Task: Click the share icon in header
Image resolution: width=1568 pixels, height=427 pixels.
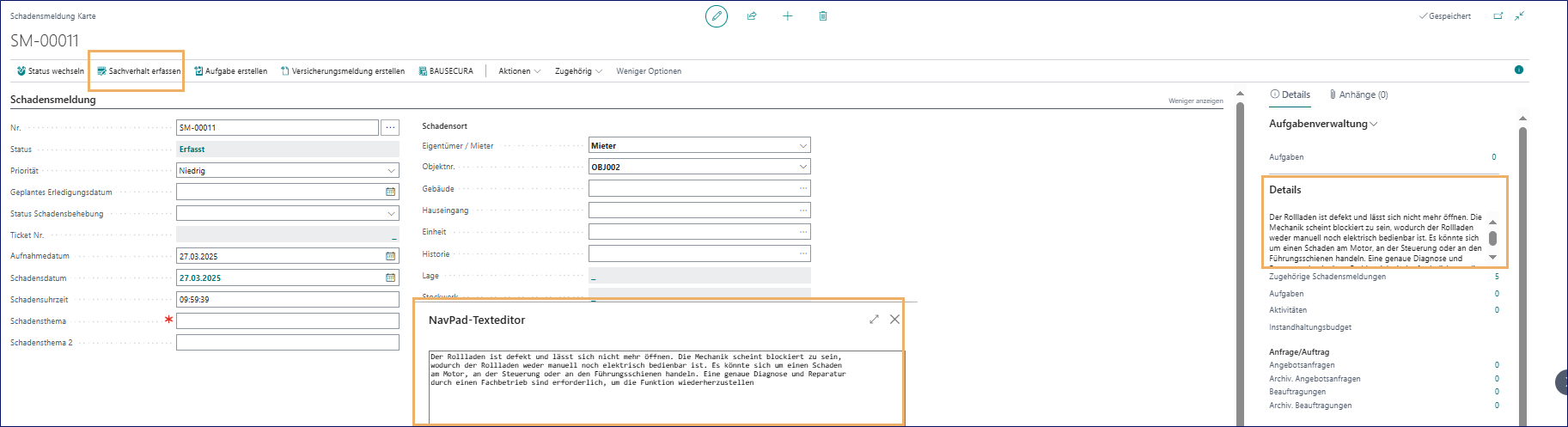Action: tap(752, 16)
